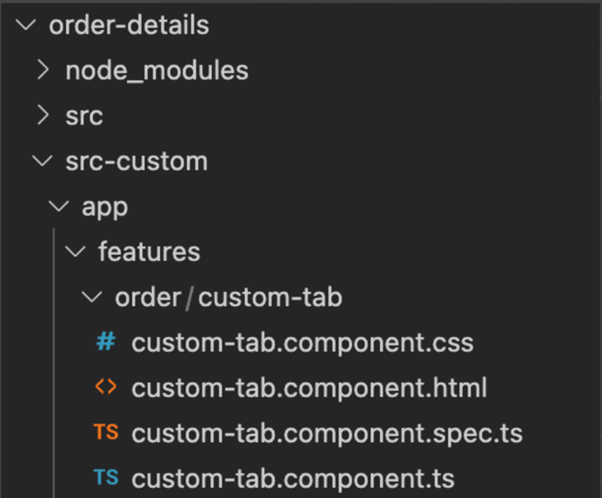Open custom-tab.component.css file
Screen dimensions: 602x498
[303, 342]
